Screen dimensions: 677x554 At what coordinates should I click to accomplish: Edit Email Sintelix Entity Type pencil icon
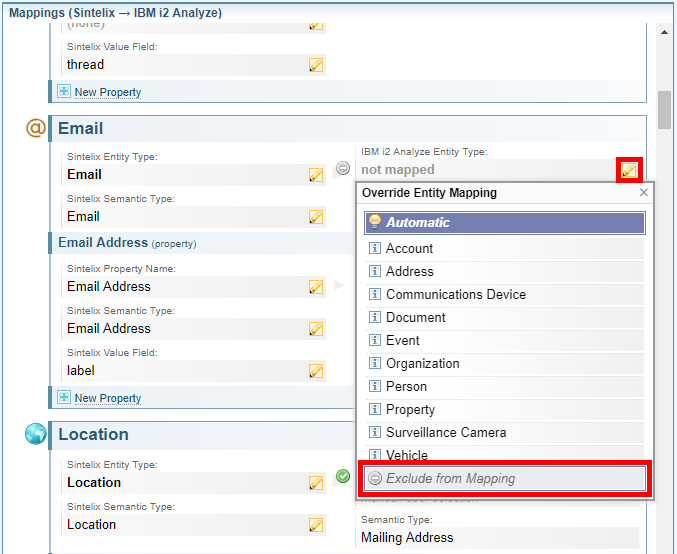coord(316,175)
